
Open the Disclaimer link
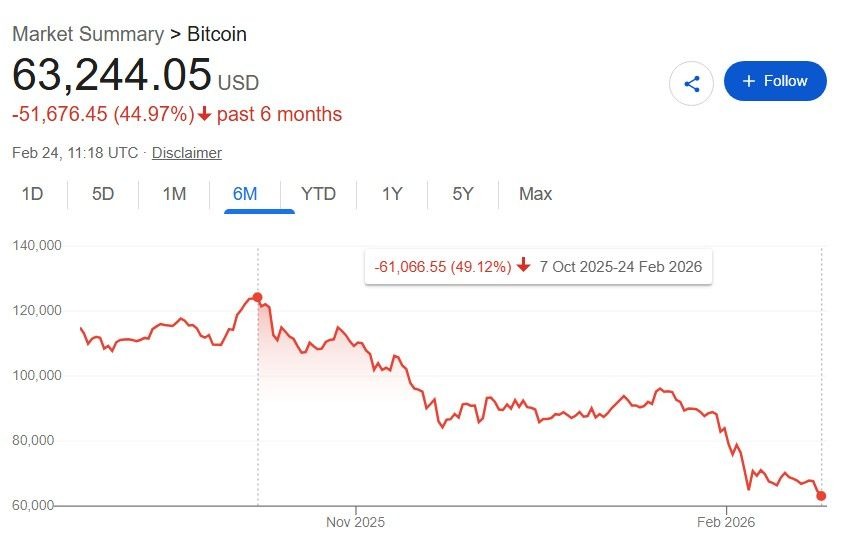coord(187,153)
